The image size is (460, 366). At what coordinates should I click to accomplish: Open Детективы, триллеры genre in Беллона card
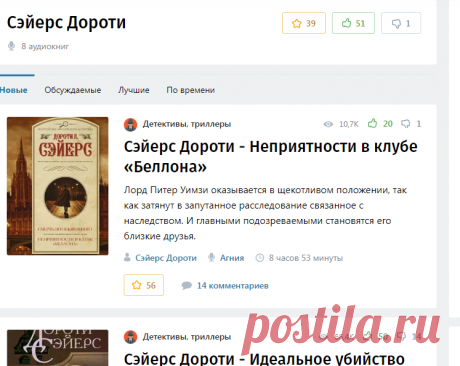click(187, 124)
